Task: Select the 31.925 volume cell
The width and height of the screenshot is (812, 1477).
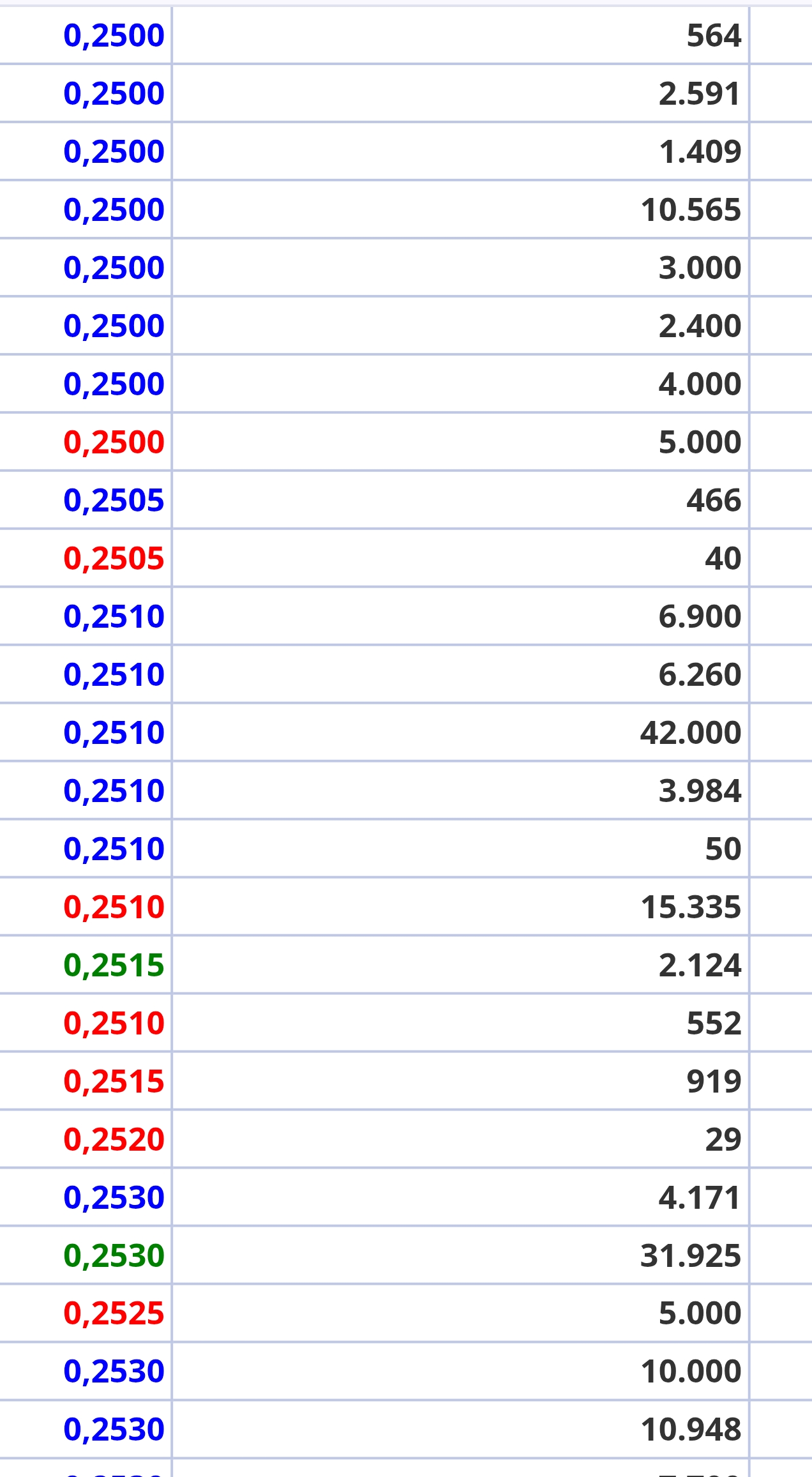Action: [690, 1255]
